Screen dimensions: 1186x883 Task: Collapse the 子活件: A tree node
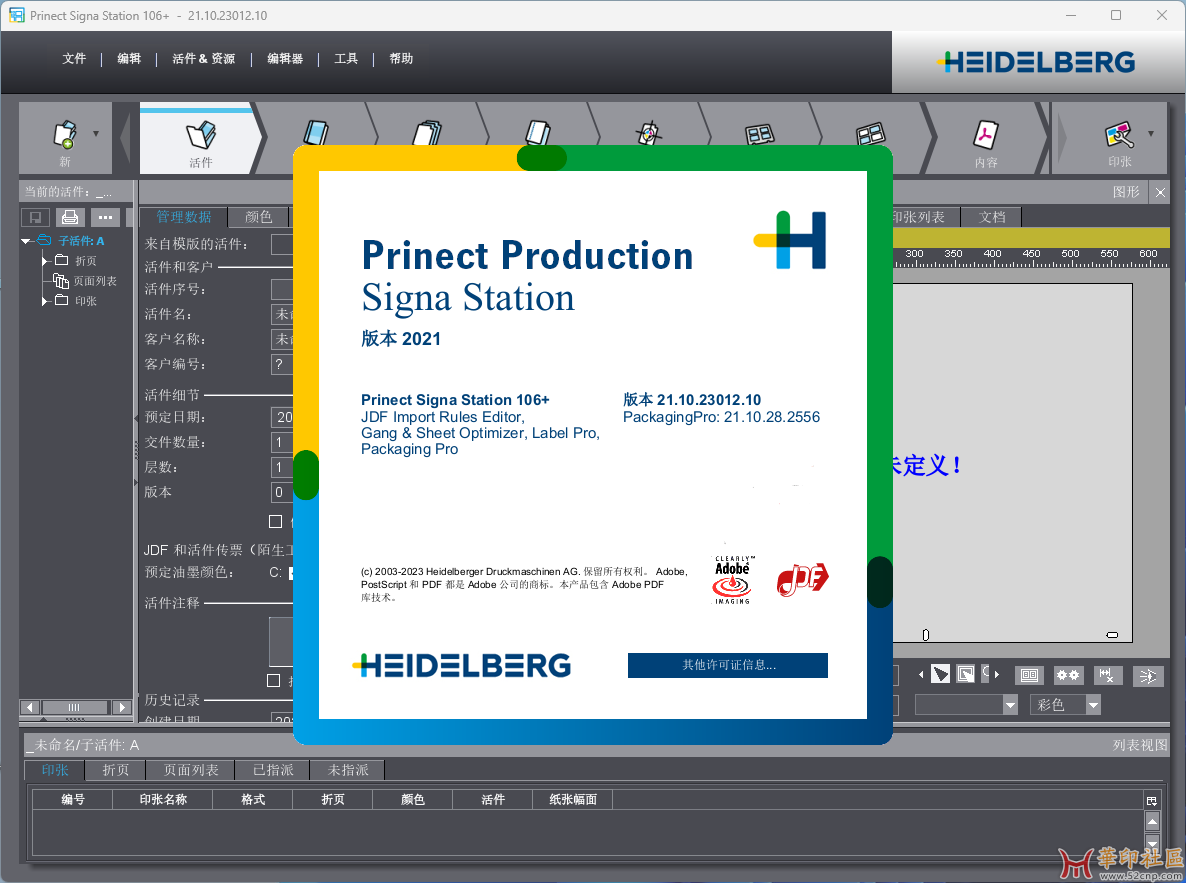[x=26, y=241]
